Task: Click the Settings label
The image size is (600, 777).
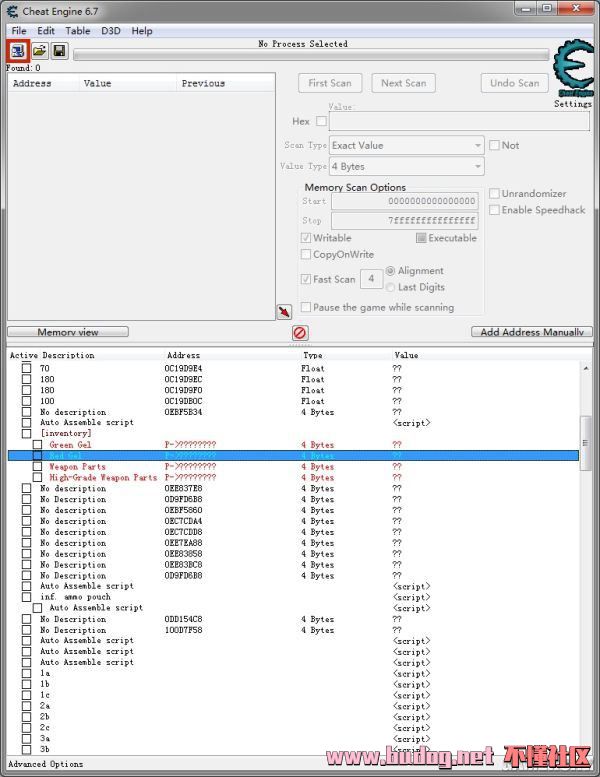Action: 573,104
